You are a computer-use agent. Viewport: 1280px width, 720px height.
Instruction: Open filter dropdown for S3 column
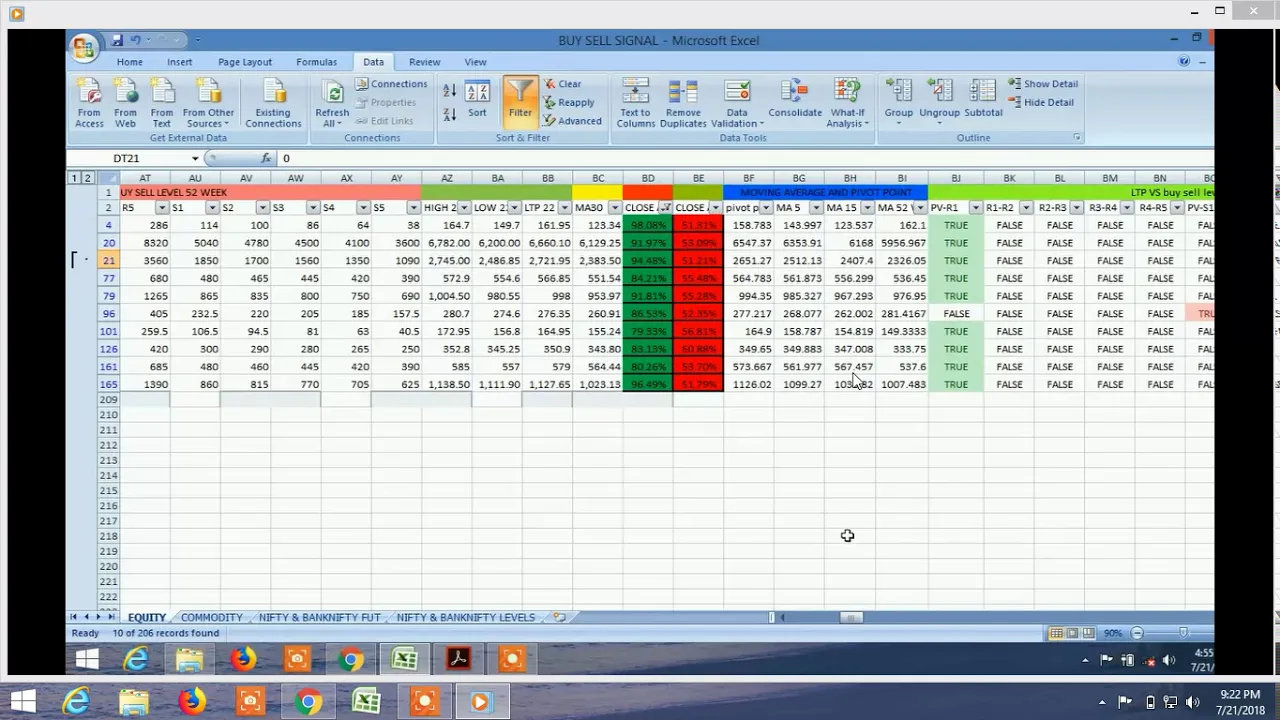(x=313, y=208)
